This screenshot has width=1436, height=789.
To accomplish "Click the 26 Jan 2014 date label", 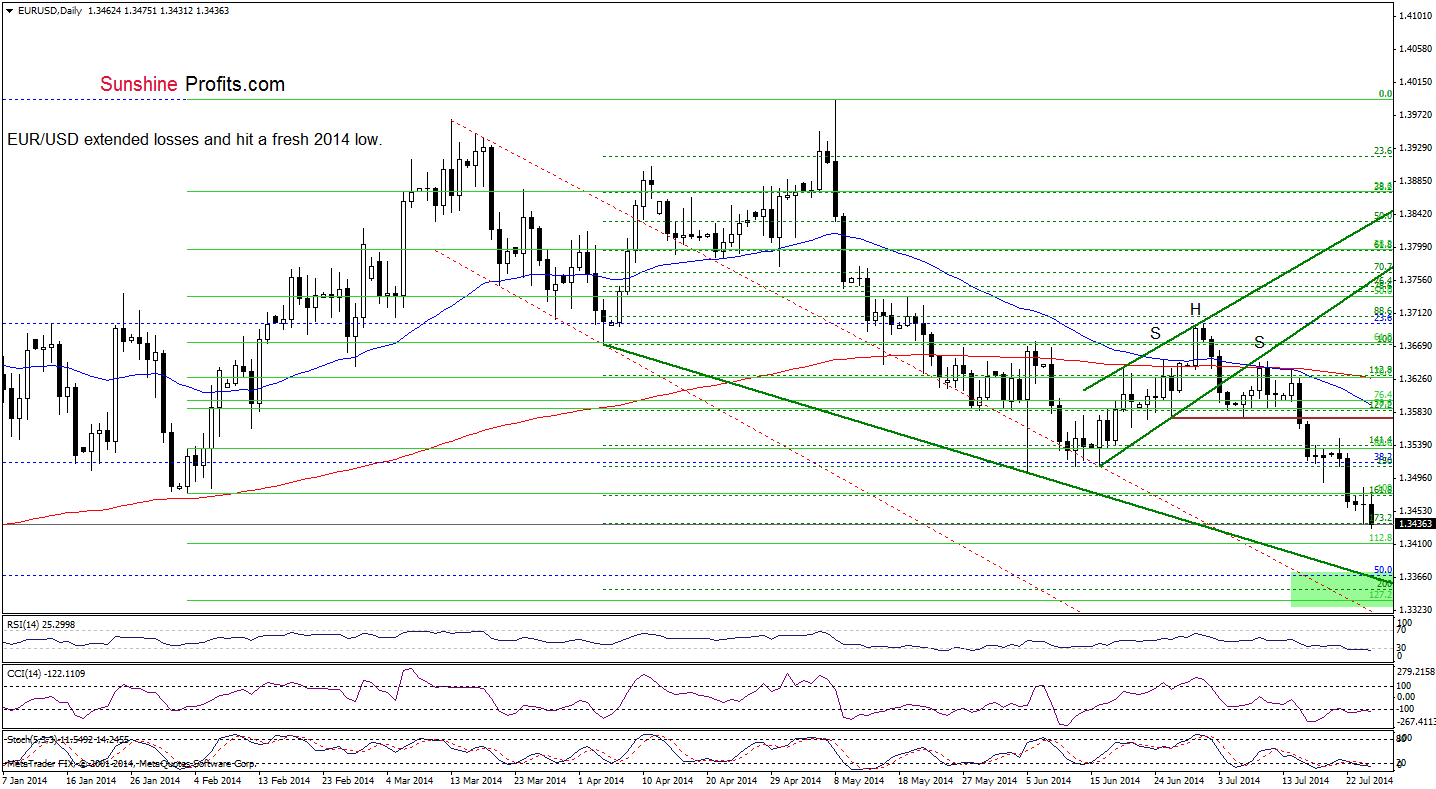I will click(x=155, y=779).
